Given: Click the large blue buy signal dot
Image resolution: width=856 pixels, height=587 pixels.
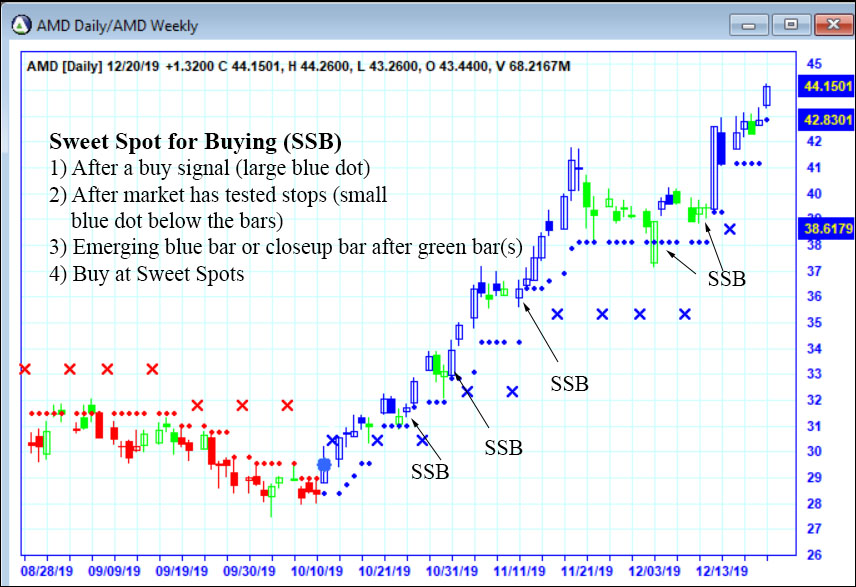Looking at the screenshot, I should (x=324, y=465).
